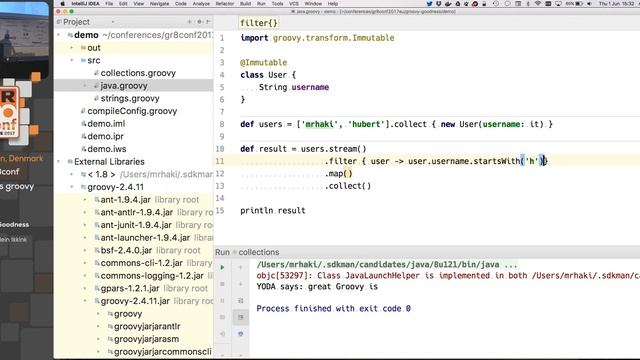Click the Pause output icon in Run panel
The height and width of the screenshot is (360, 640).
[x=222, y=300]
